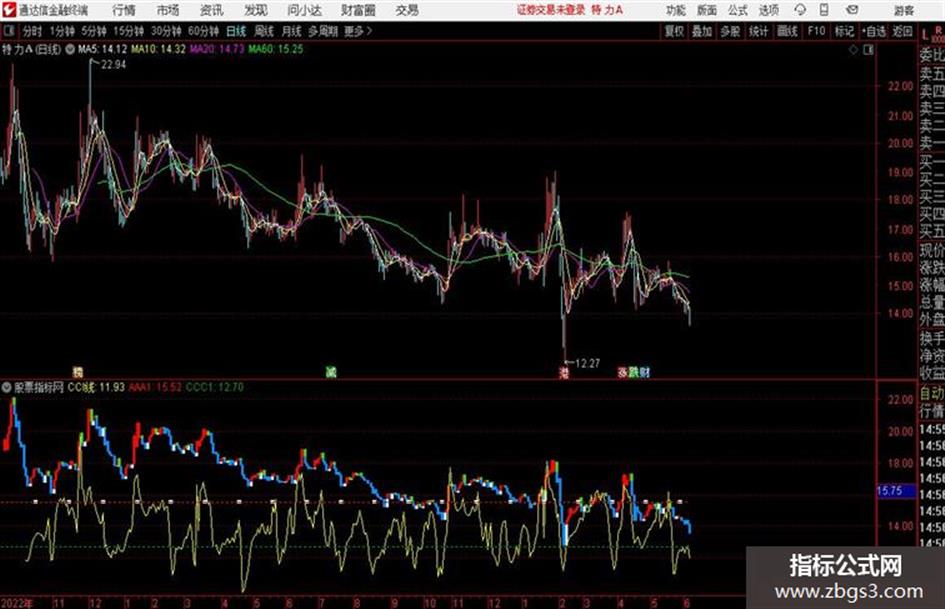Click the mobile phone icon

(824, 10)
